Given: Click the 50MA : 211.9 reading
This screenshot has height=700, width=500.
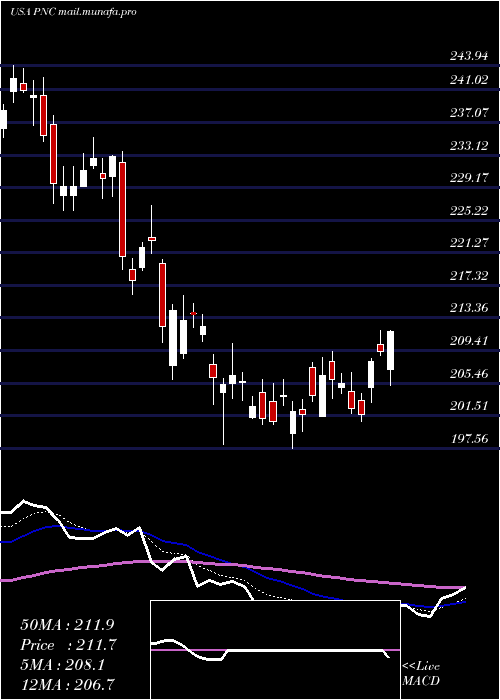Looking at the screenshot, I should [68, 625].
